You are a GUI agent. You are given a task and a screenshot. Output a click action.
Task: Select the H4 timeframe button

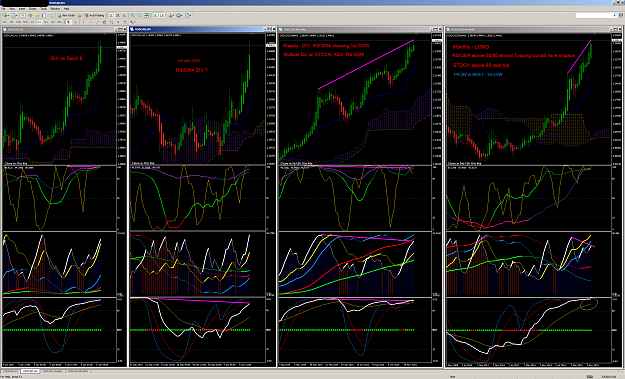[x=39, y=22]
